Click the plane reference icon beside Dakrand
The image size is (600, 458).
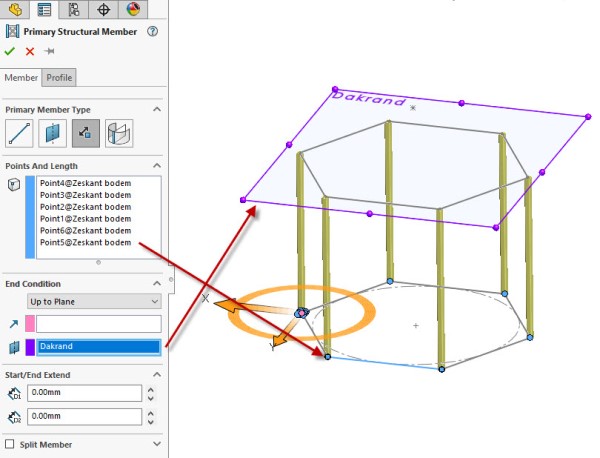click(x=14, y=347)
